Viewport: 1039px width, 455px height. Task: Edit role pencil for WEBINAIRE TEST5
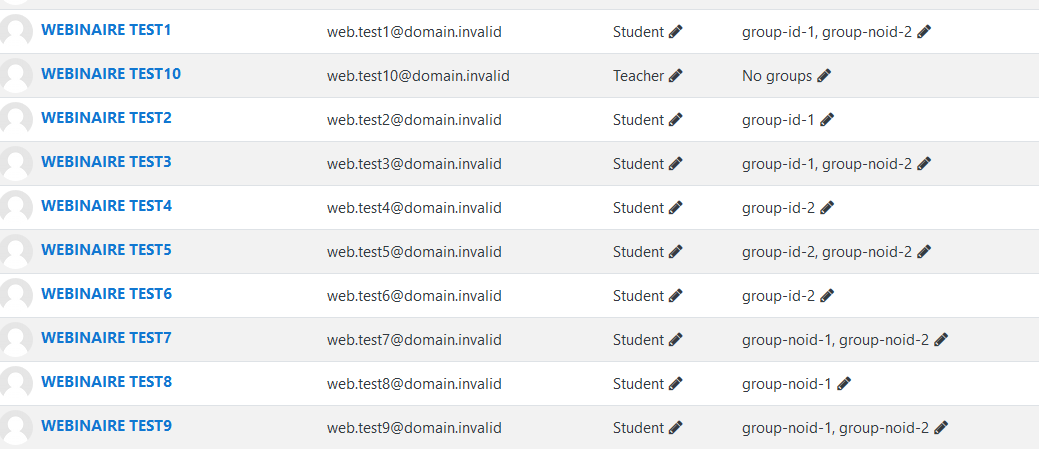pos(675,252)
